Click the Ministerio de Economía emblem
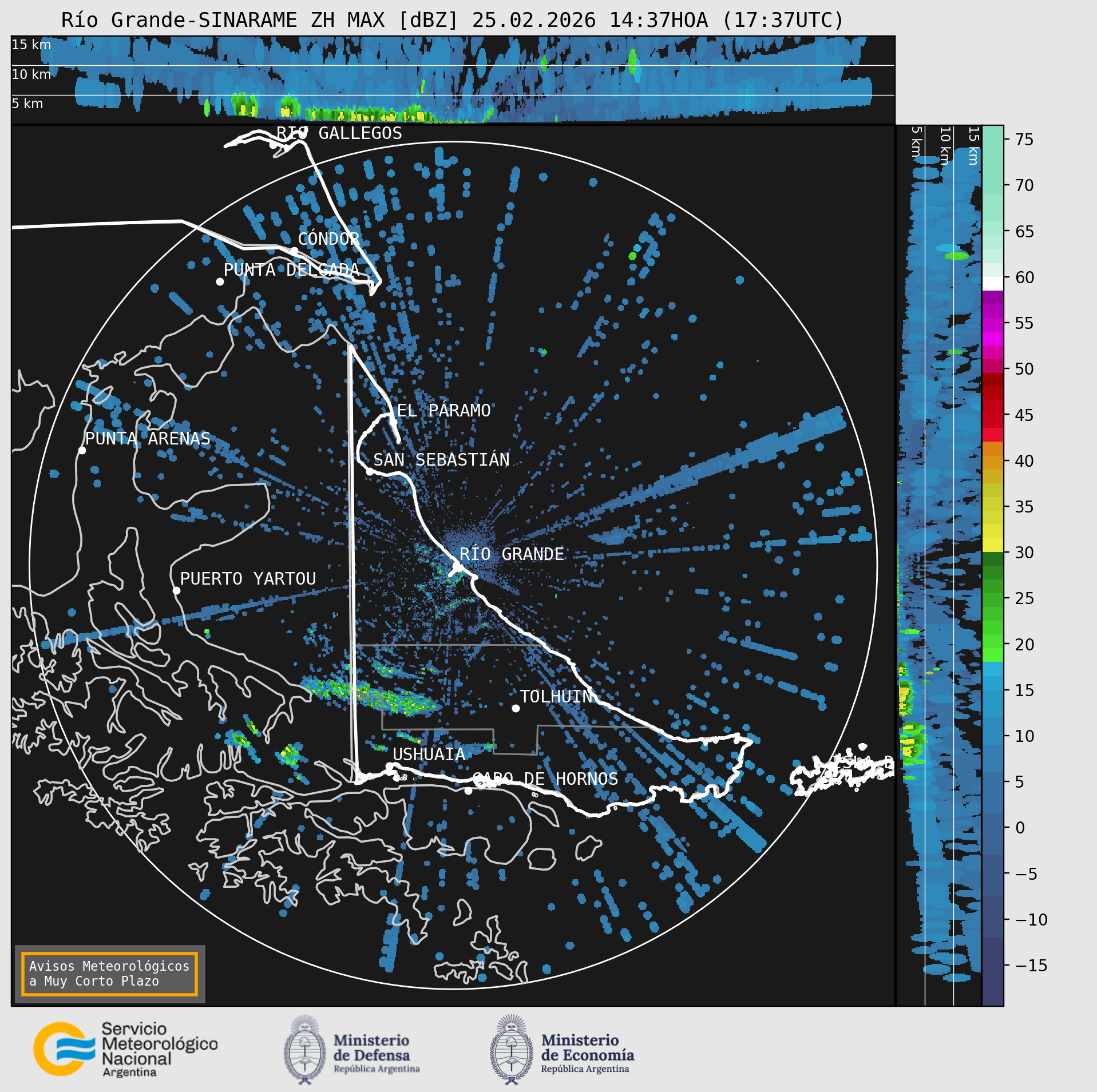The width and height of the screenshot is (1097, 1092). [512, 1050]
